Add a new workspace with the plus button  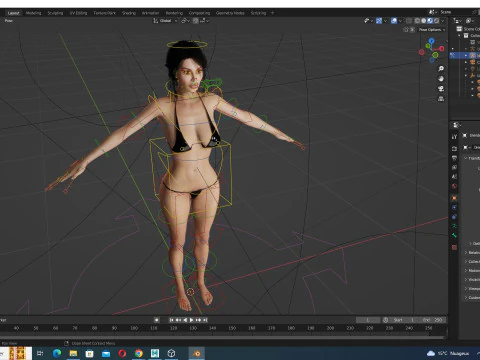pos(272,13)
